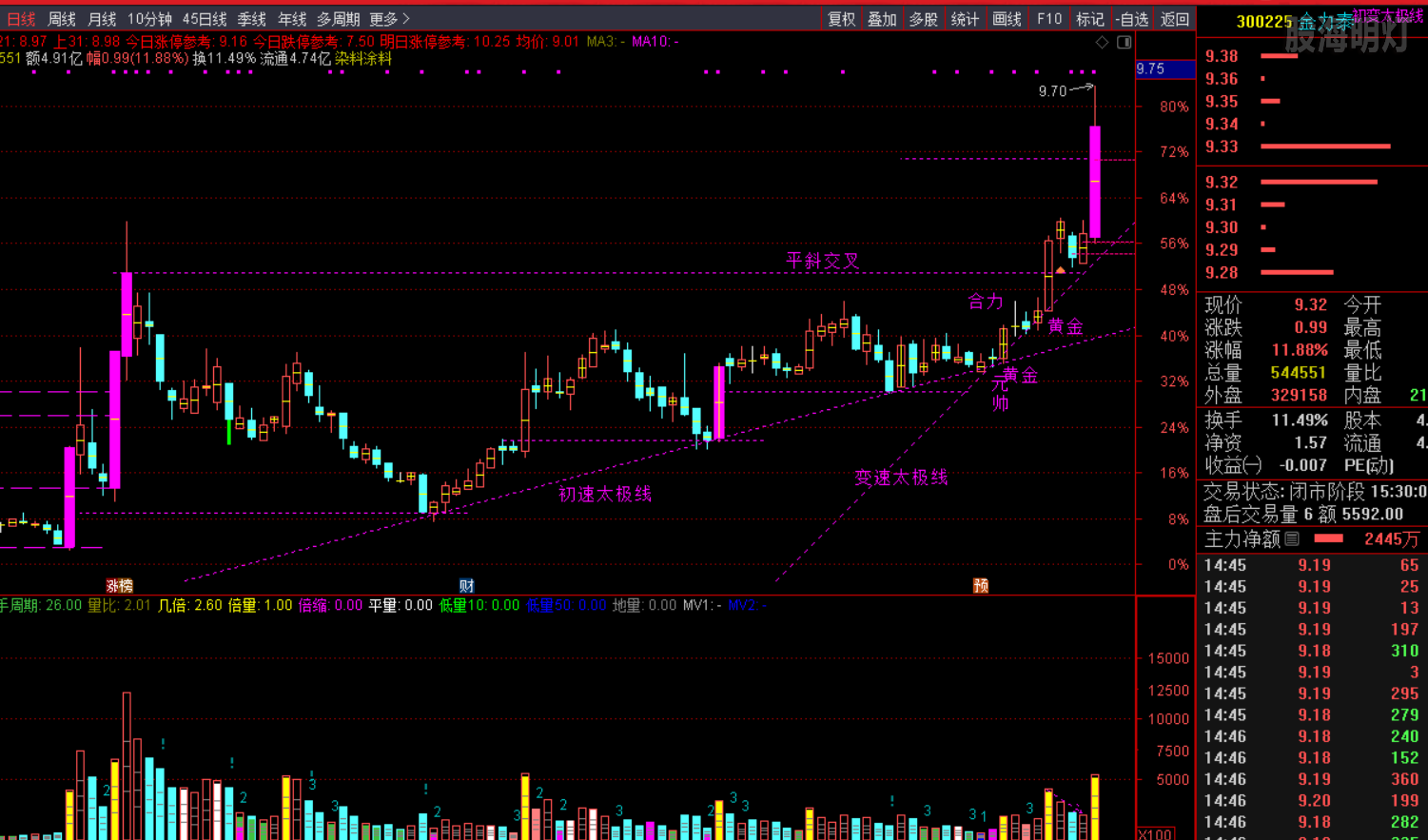Click the 叠加 overlay button
Viewport: 1428px width, 840px height.
pyautogui.click(x=882, y=19)
